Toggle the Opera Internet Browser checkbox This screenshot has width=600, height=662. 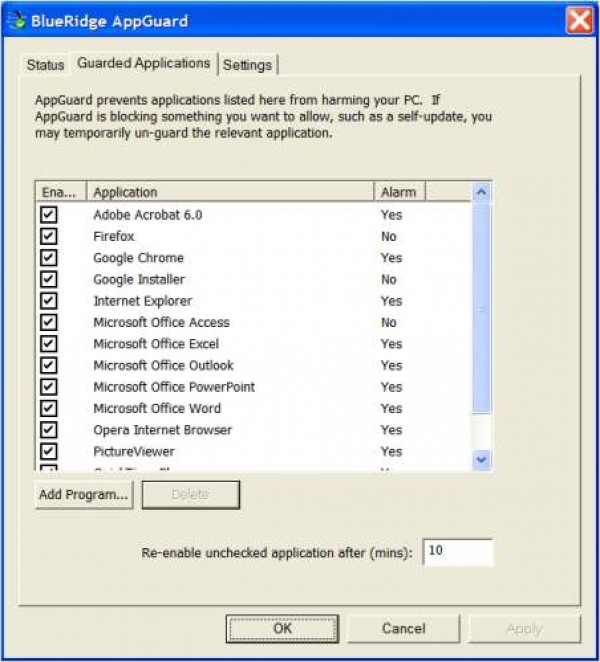[x=49, y=430]
